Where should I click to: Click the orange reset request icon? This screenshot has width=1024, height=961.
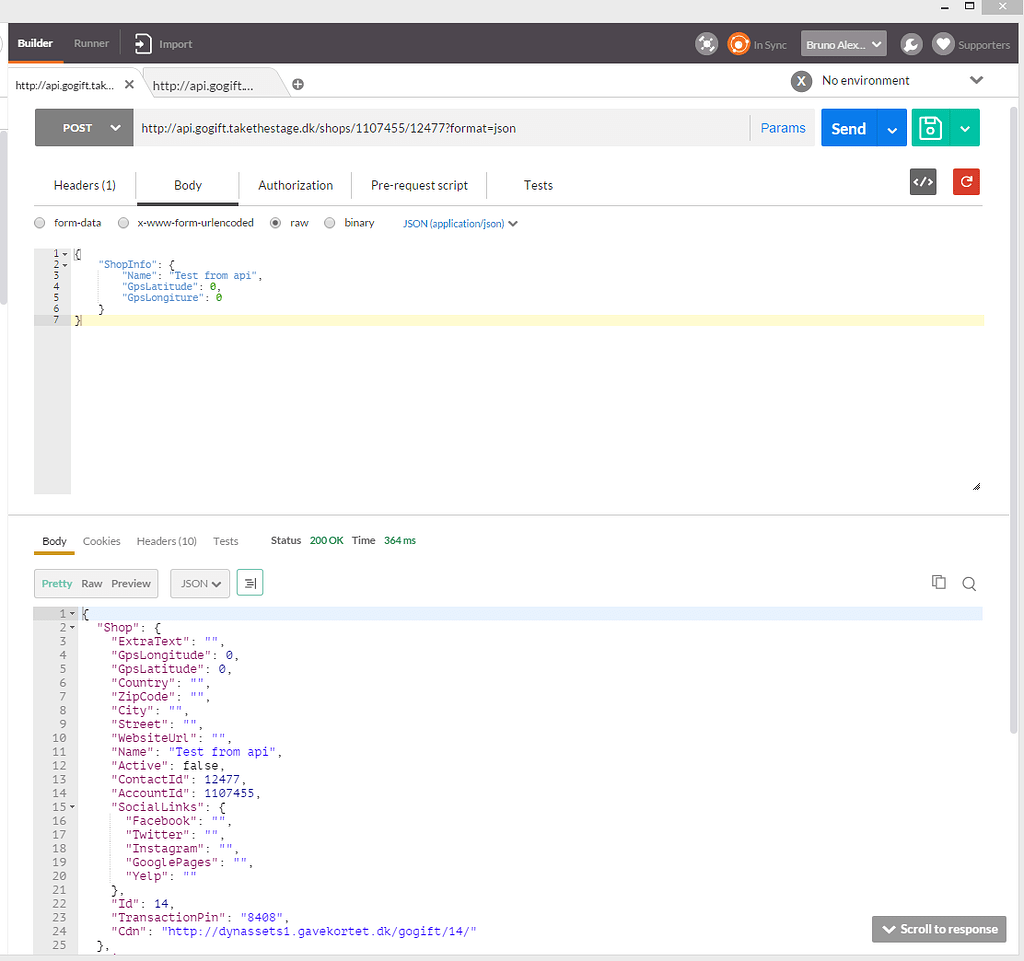(965, 181)
